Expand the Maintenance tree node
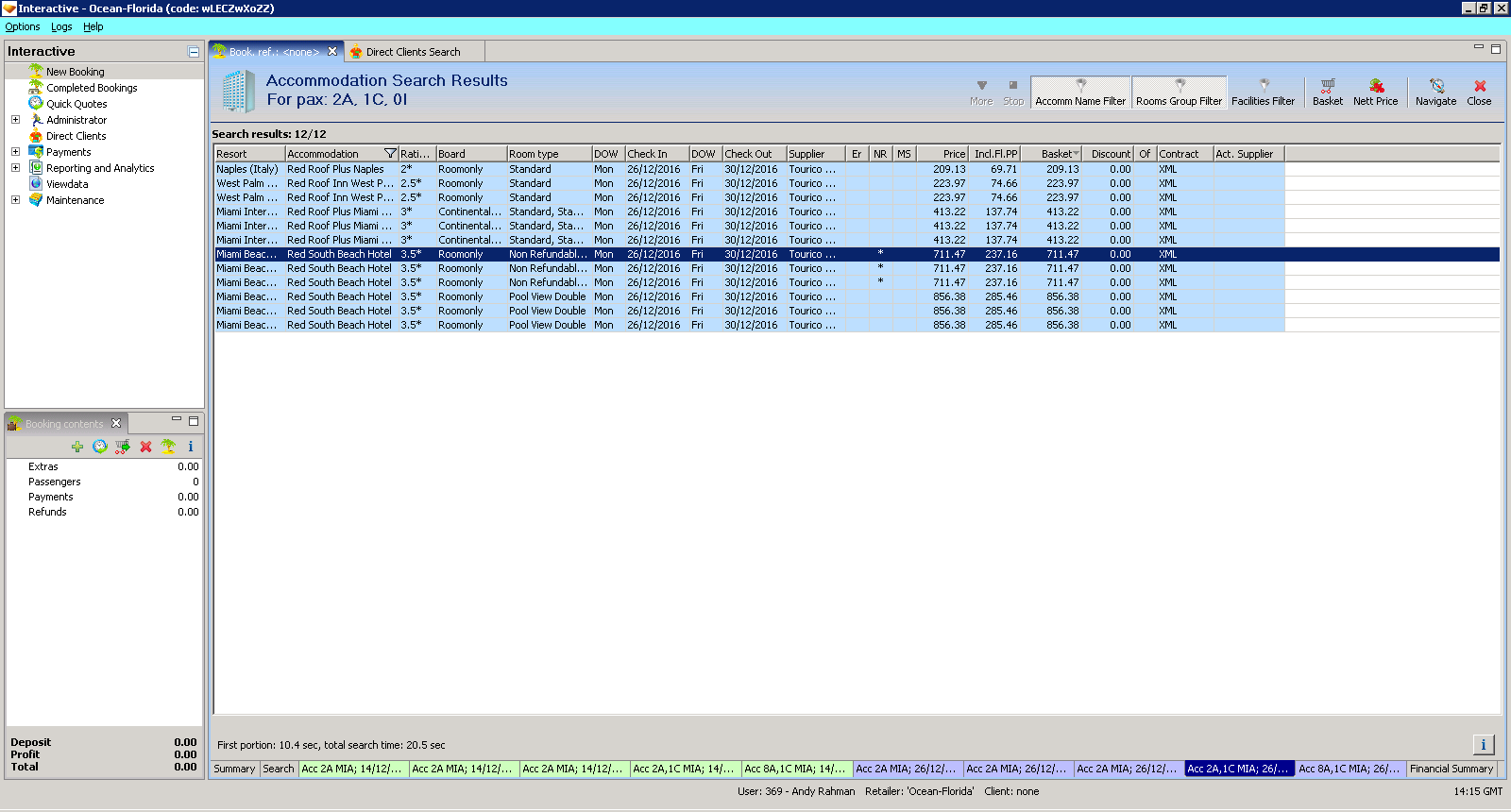Viewport: 1511px width, 812px height. 15,200
